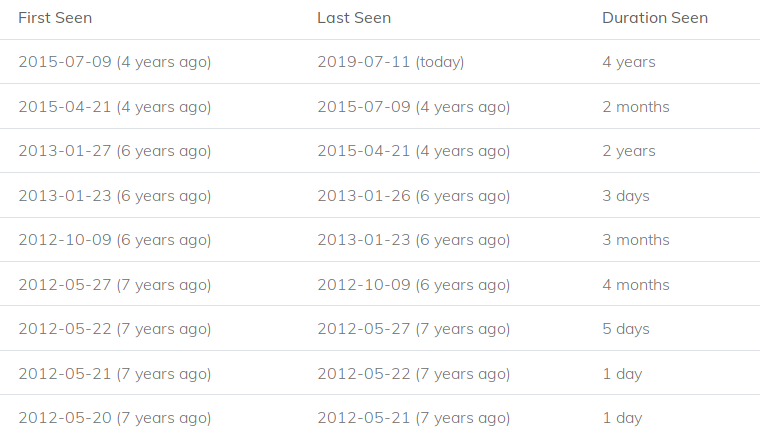Click the Last Seen column header
762x434 pixels.
tap(354, 18)
